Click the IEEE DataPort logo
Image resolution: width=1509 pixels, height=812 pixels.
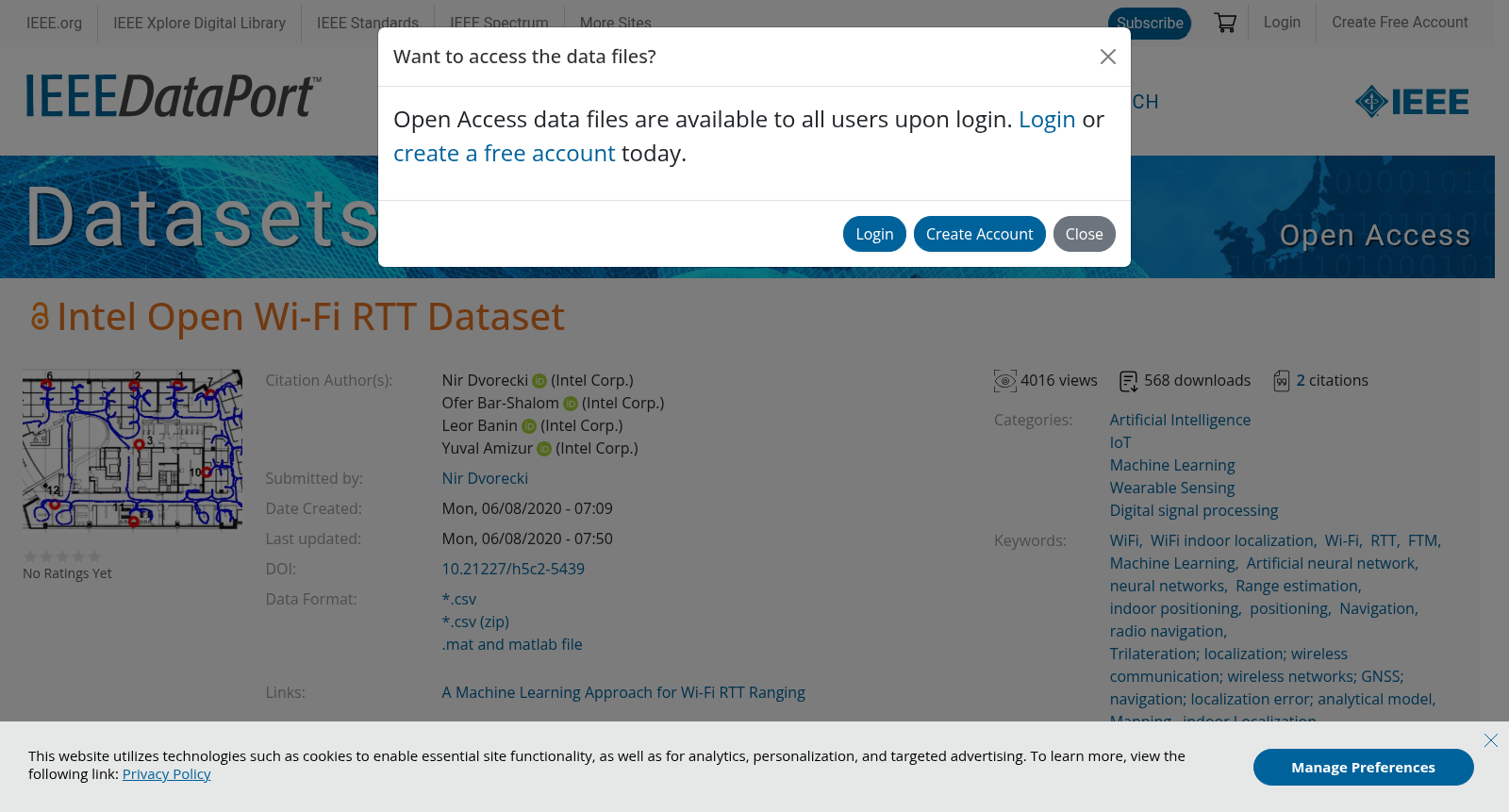[x=174, y=96]
